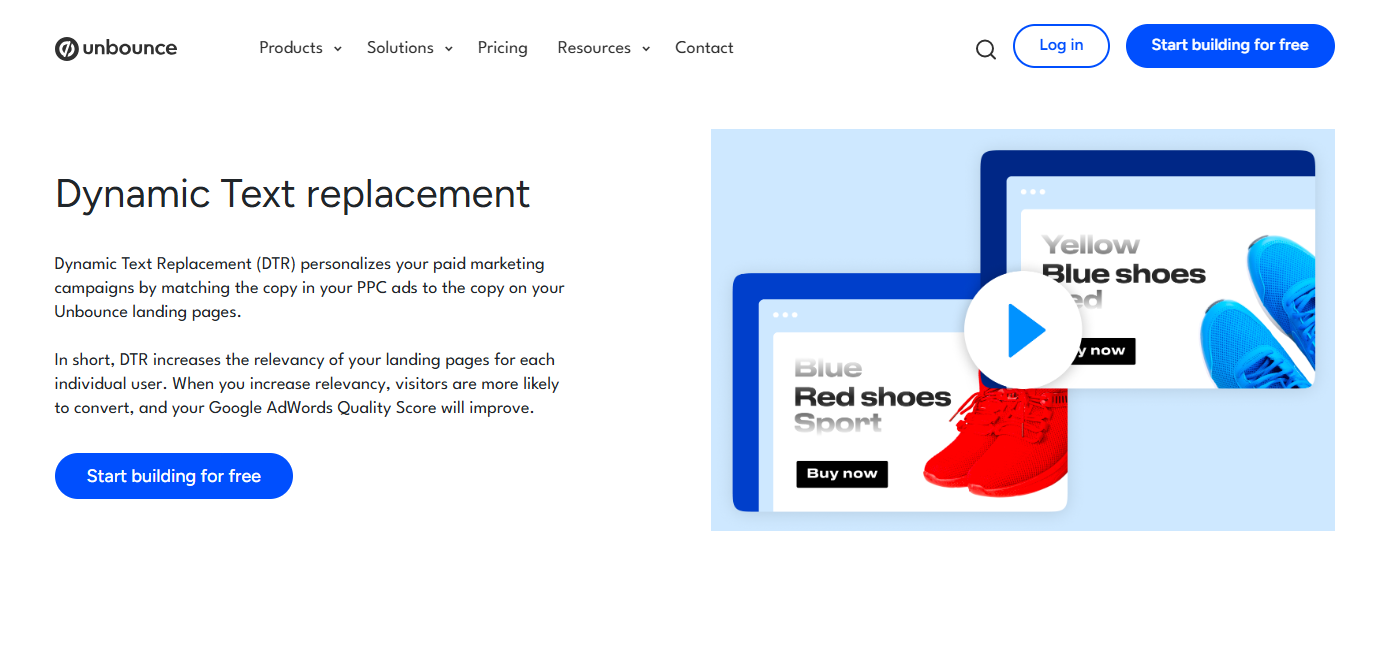1386x664 pixels.
Task: Go to the Pricing page
Action: pyautogui.click(x=502, y=48)
